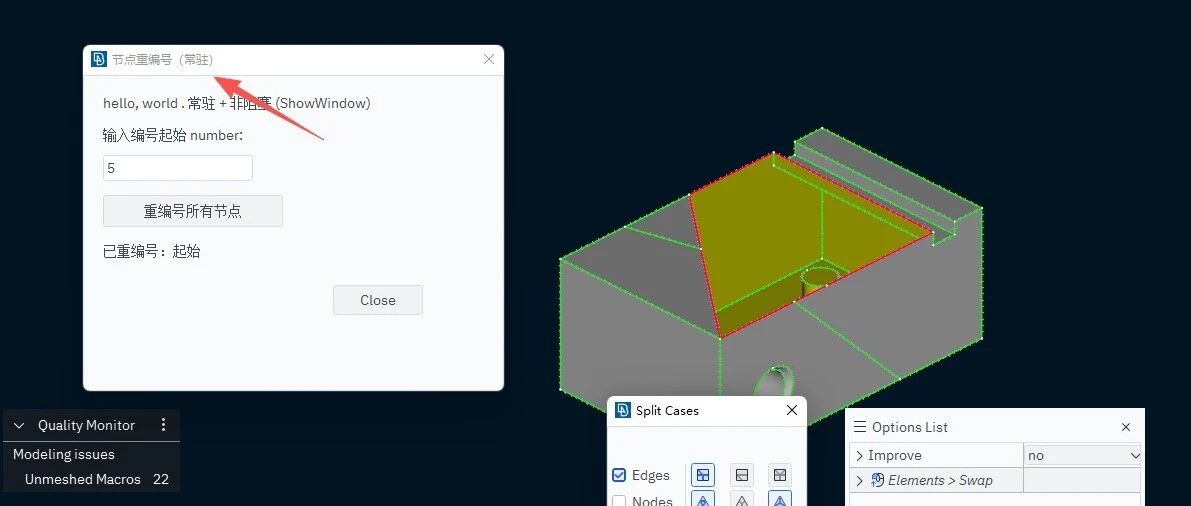Viewport: 1191px width, 506px height.
Task: Expand the Elements > Swap row
Action: point(860,480)
